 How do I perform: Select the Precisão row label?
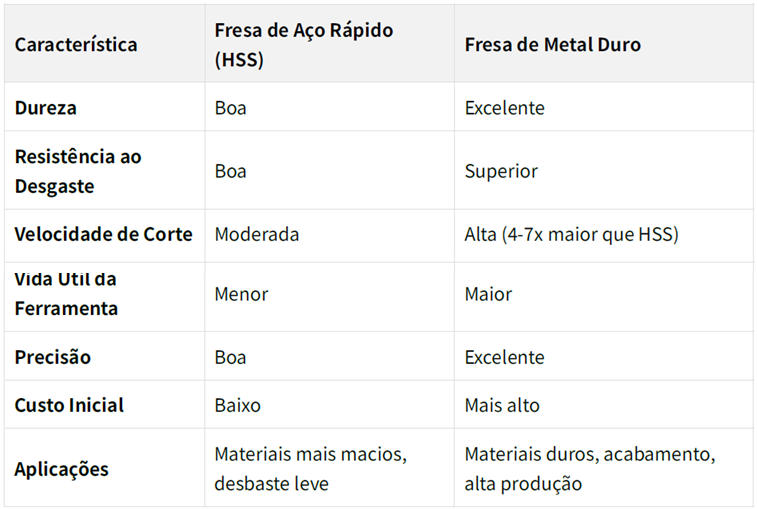(x=52, y=357)
